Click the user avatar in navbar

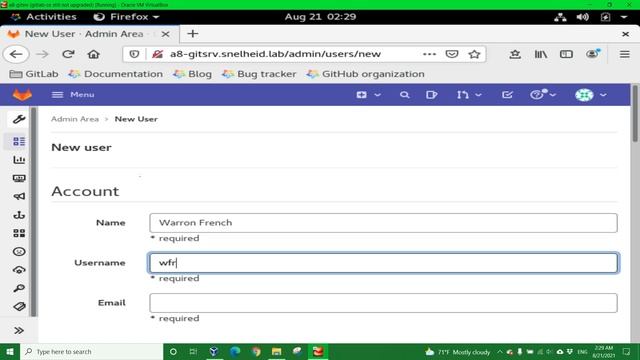point(584,95)
